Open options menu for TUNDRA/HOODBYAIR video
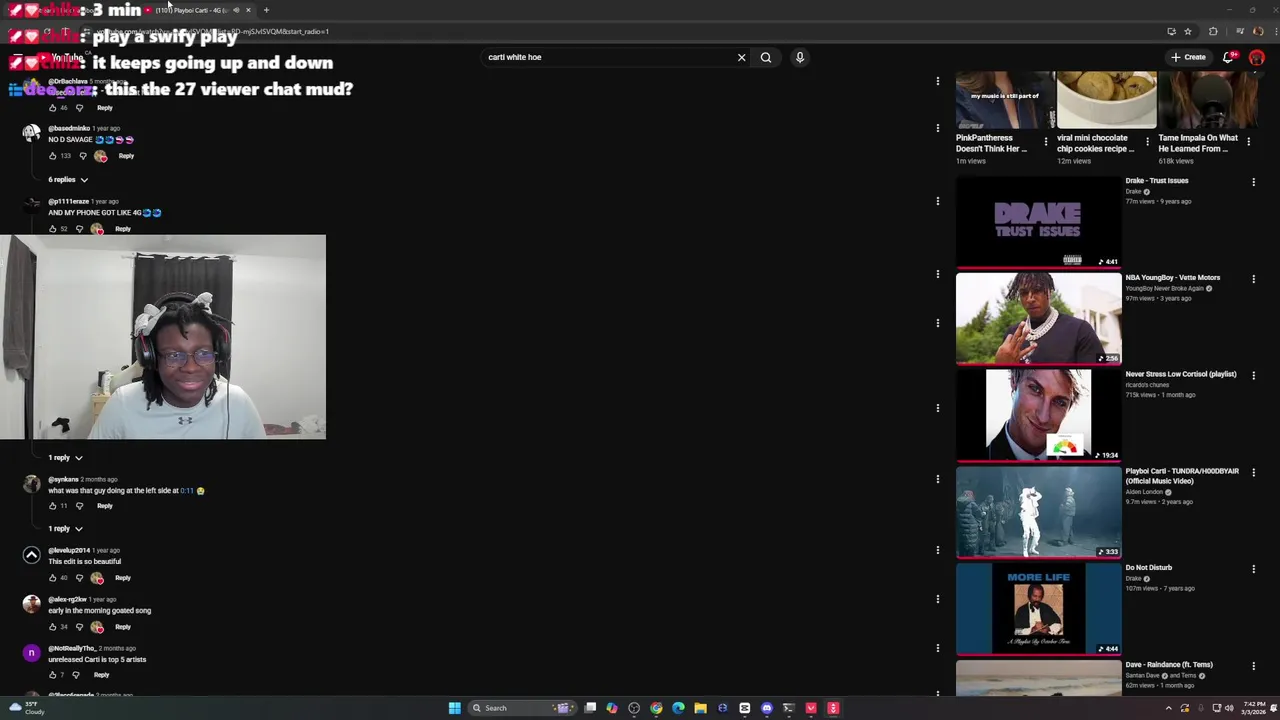1280x720 pixels. [x=1253, y=473]
